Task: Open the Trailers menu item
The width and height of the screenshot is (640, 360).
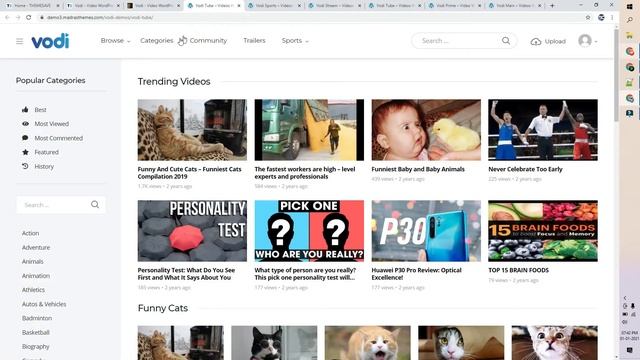Action: (254, 41)
